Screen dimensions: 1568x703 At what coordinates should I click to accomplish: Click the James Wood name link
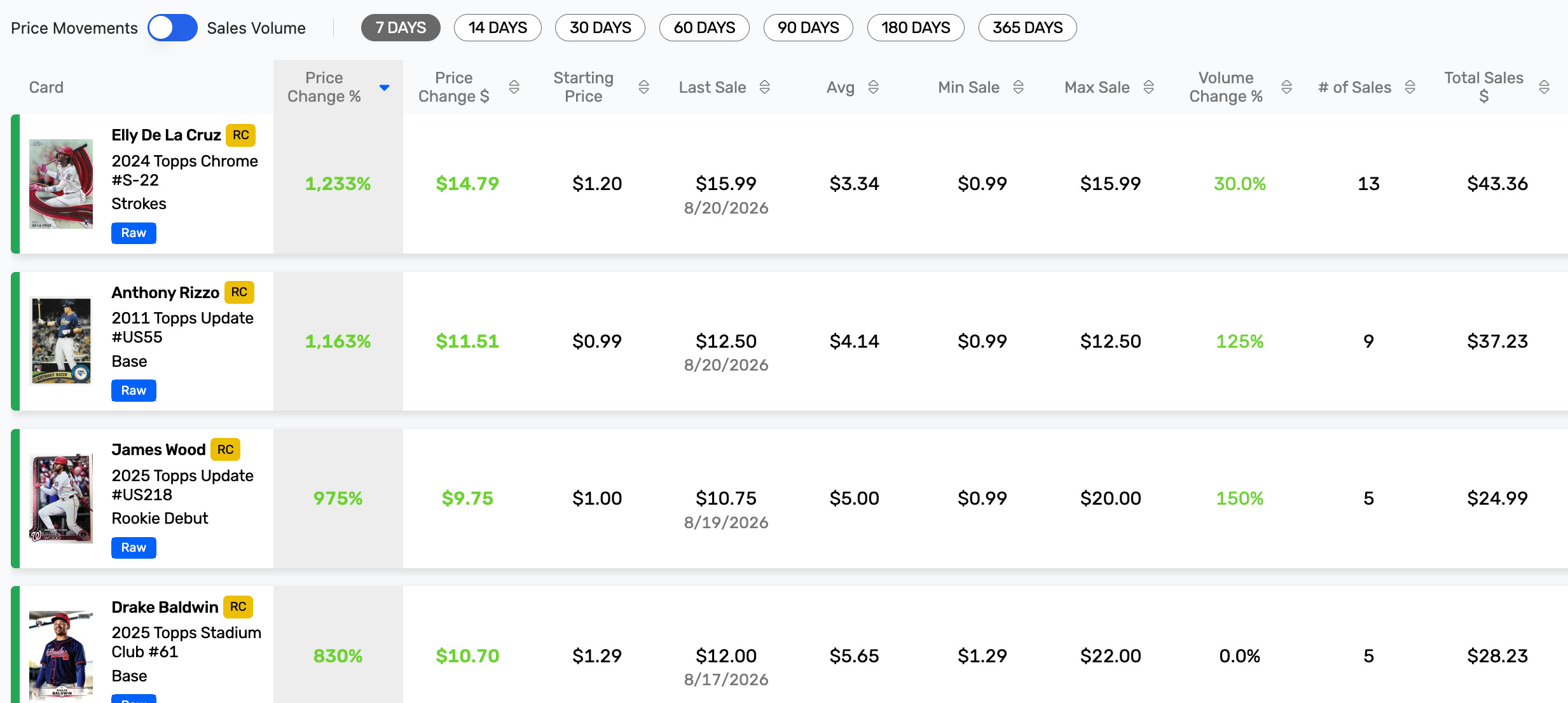pyautogui.click(x=158, y=450)
